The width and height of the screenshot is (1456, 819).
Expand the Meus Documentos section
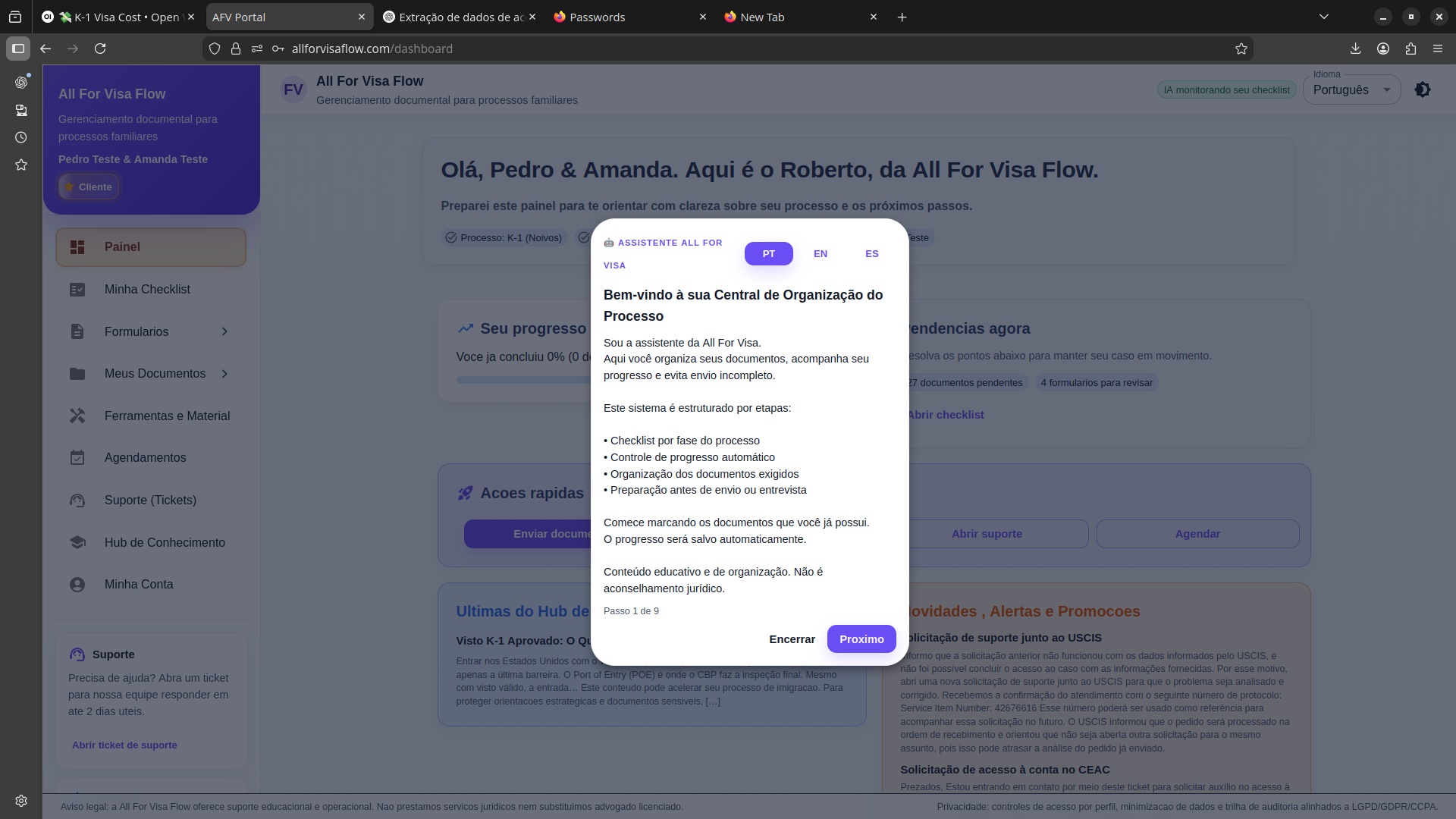(224, 373)
